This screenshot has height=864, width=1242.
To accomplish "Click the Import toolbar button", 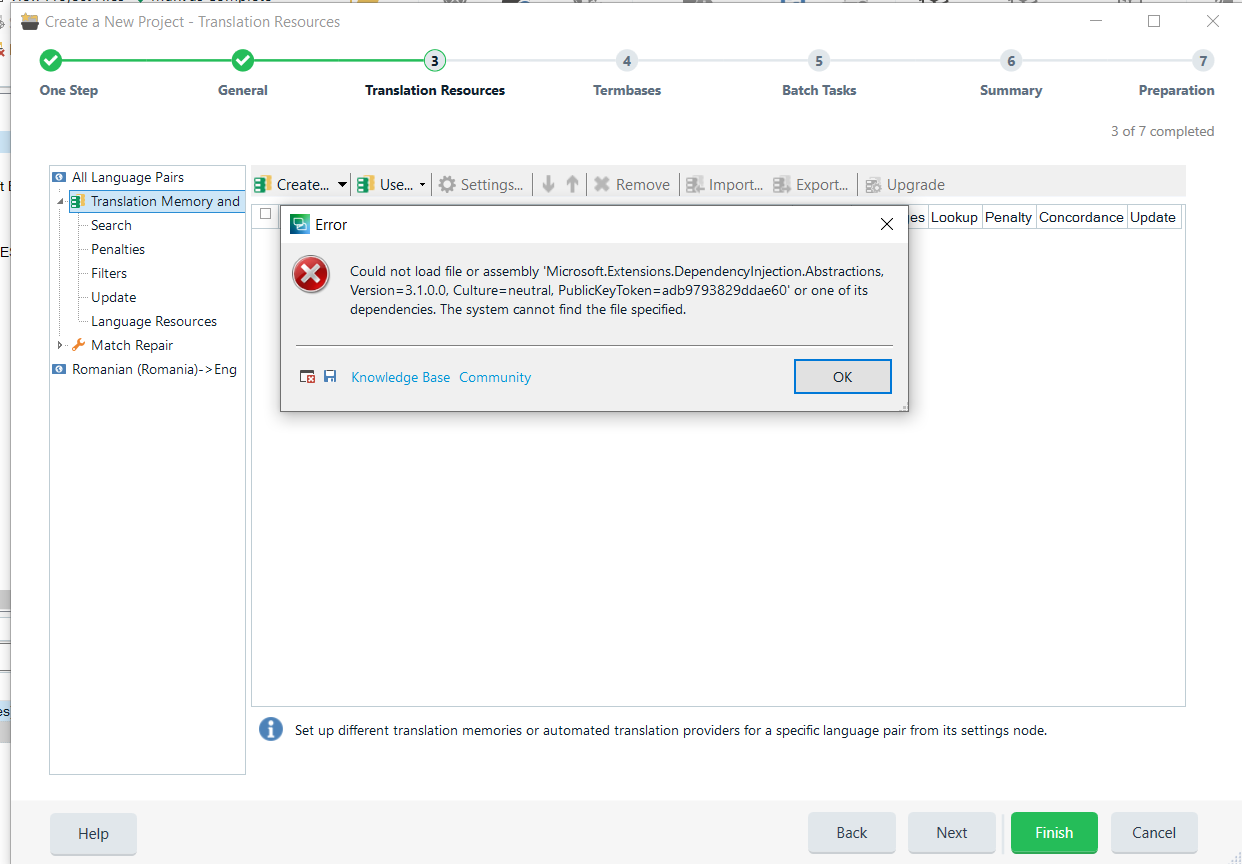I will (x=725, y=184).
